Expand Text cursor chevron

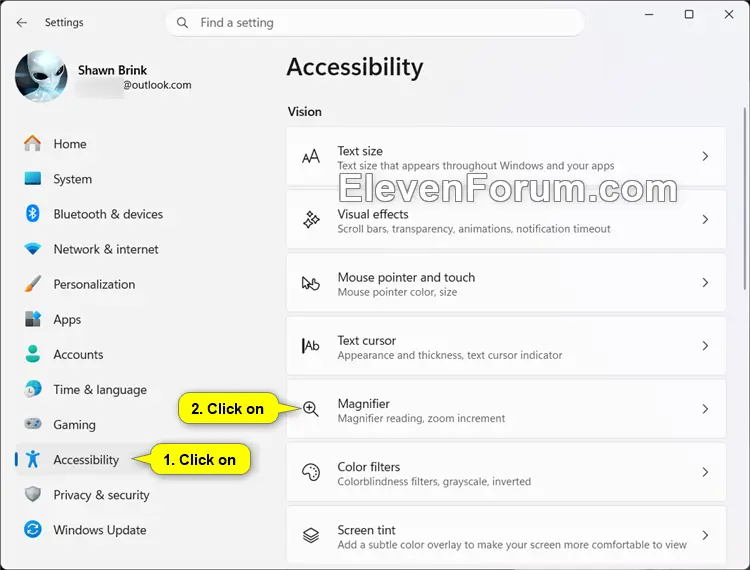coord(705,346)
